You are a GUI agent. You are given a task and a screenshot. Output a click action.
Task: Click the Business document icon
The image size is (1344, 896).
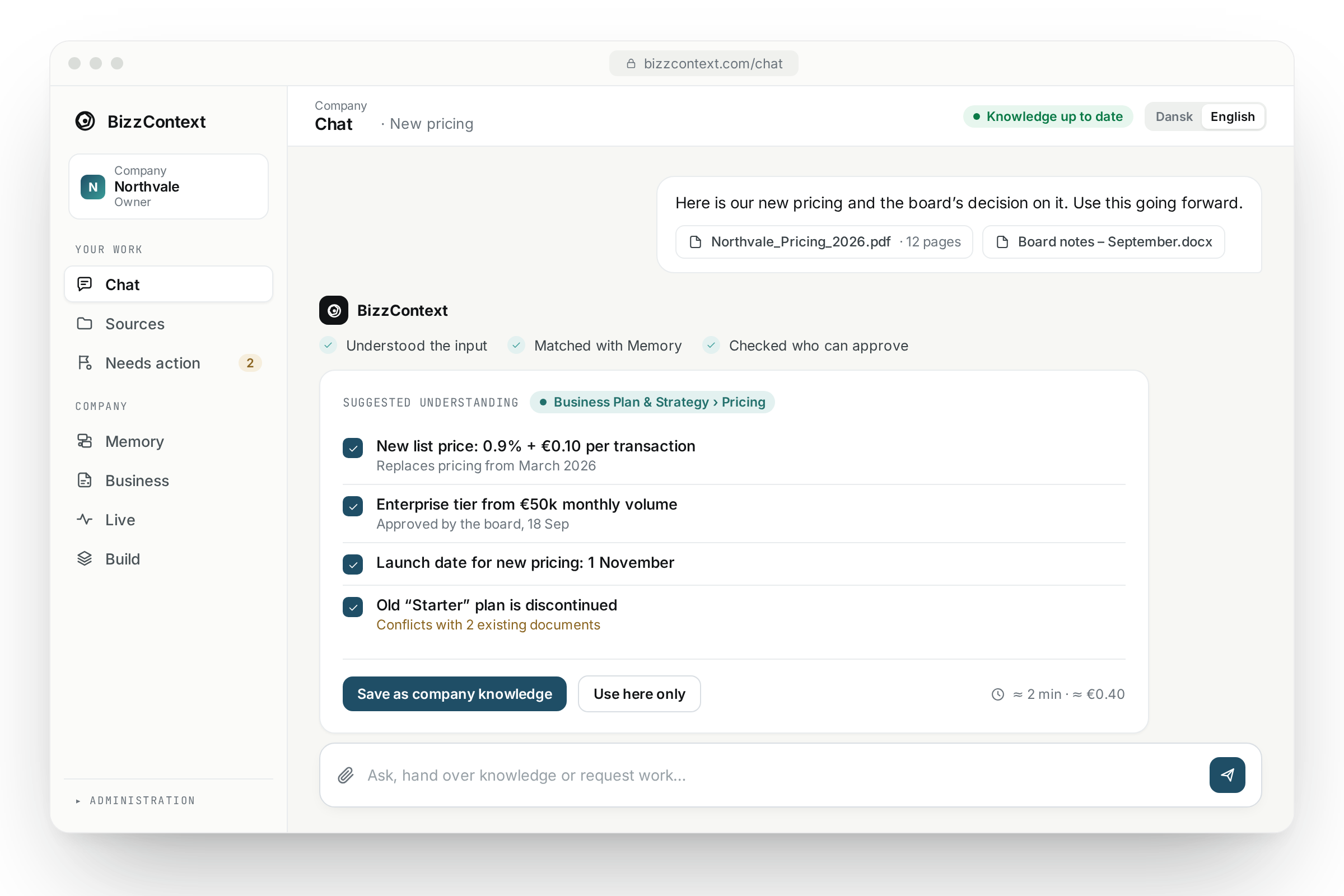(85, 480)
